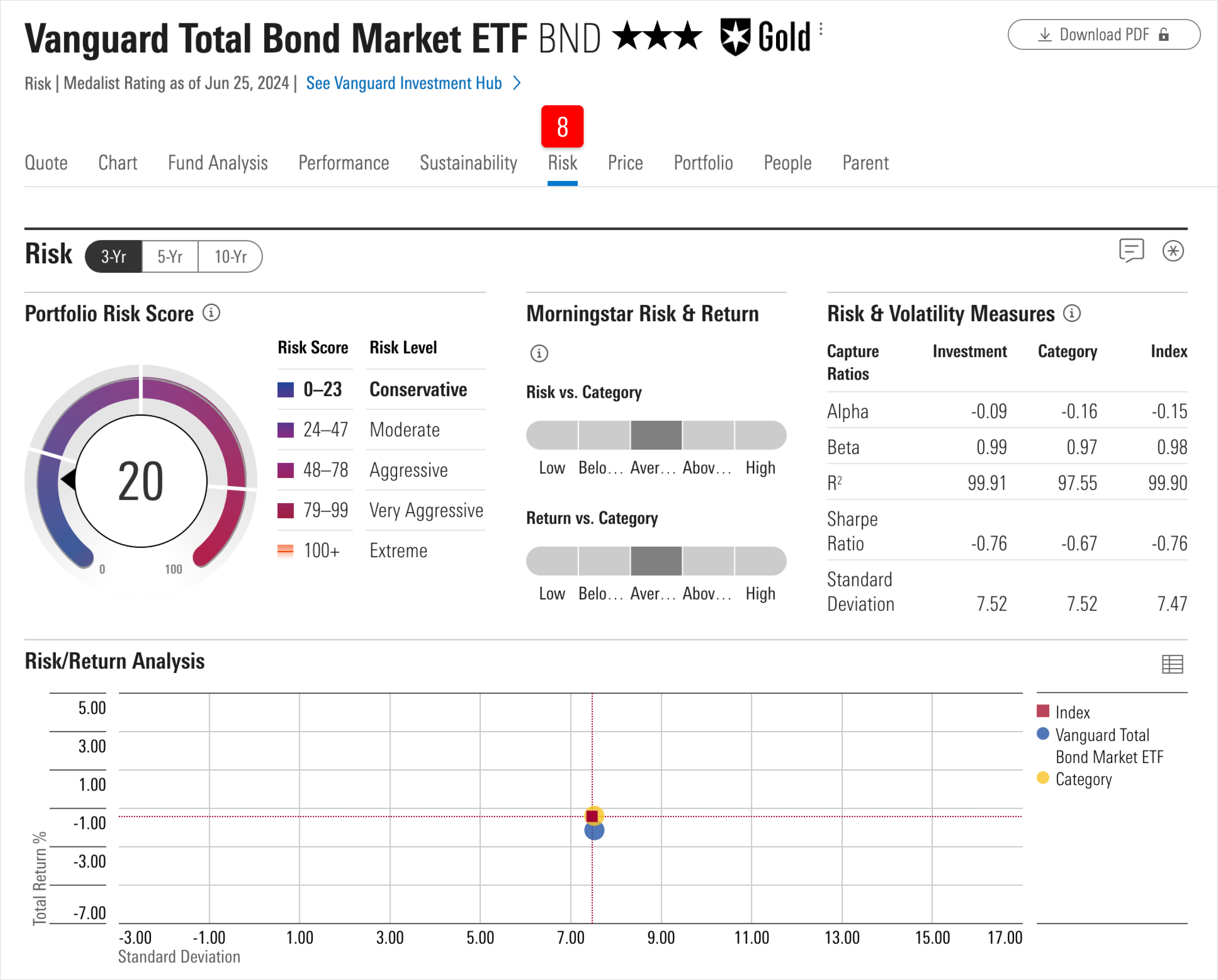Open See Vanguard Investment Hub link
Viewport: 1218px width, 980px height.
(403, 83)
